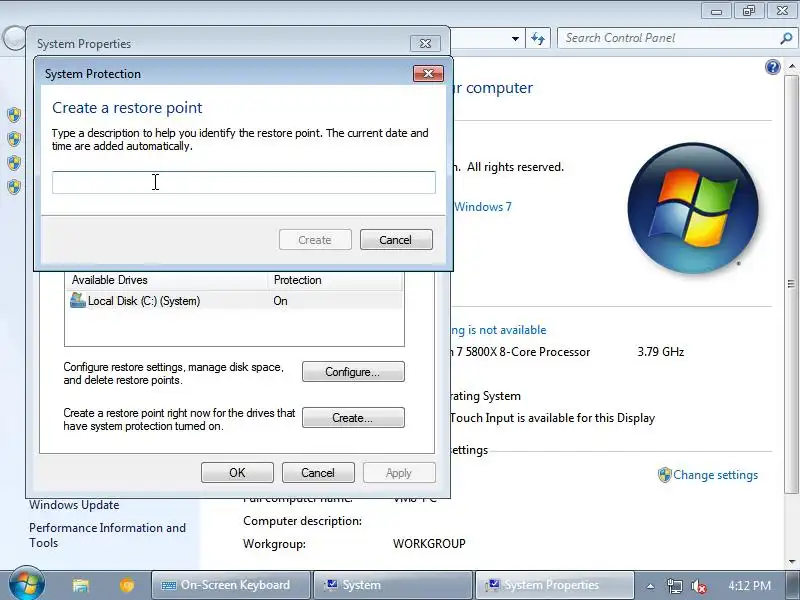This screenshot has width=800, height=600.
Task: Open the address bar history dropdown
Action: coord(515,38)
